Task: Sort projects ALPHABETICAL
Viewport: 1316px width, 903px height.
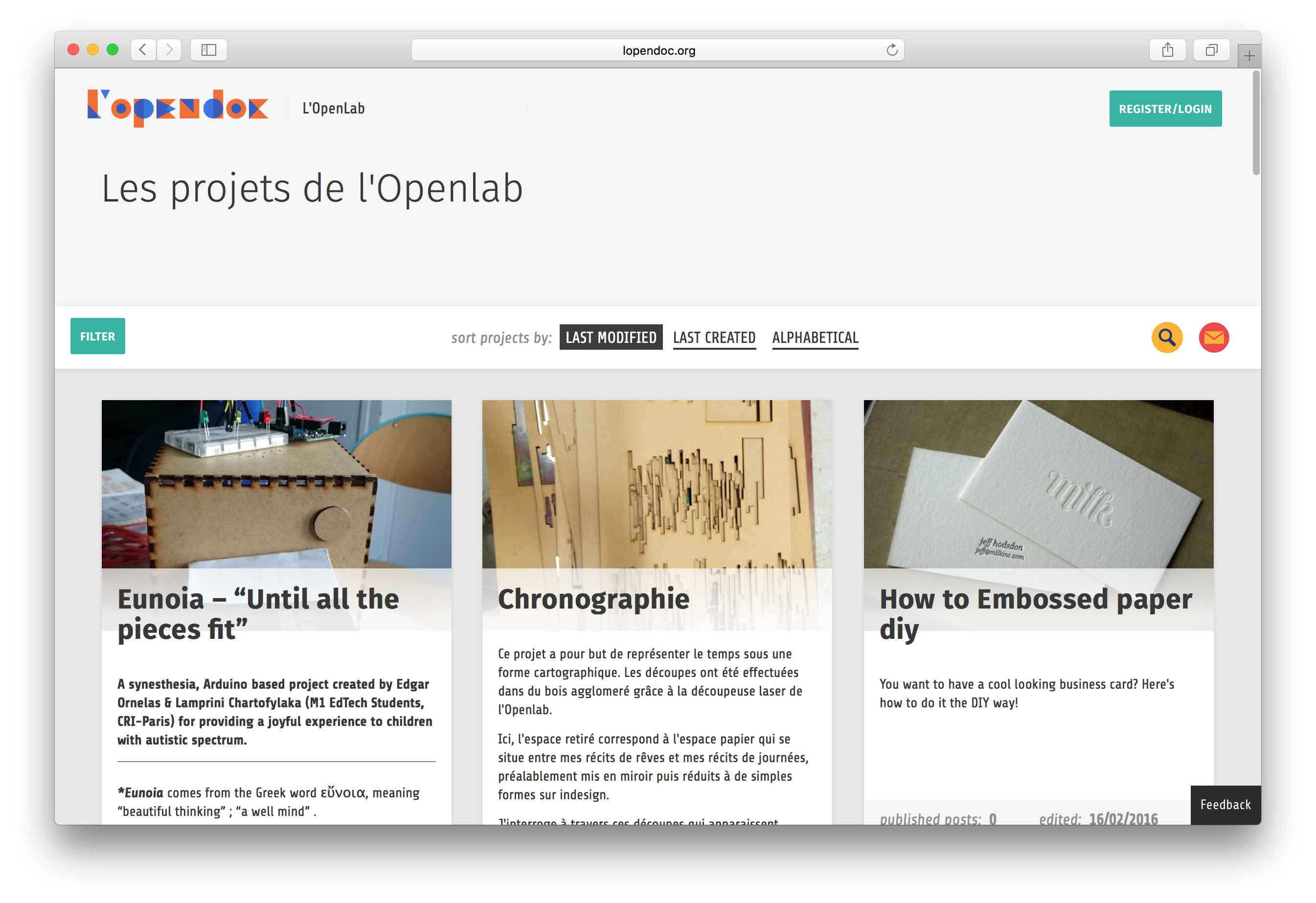Action: 815,338
